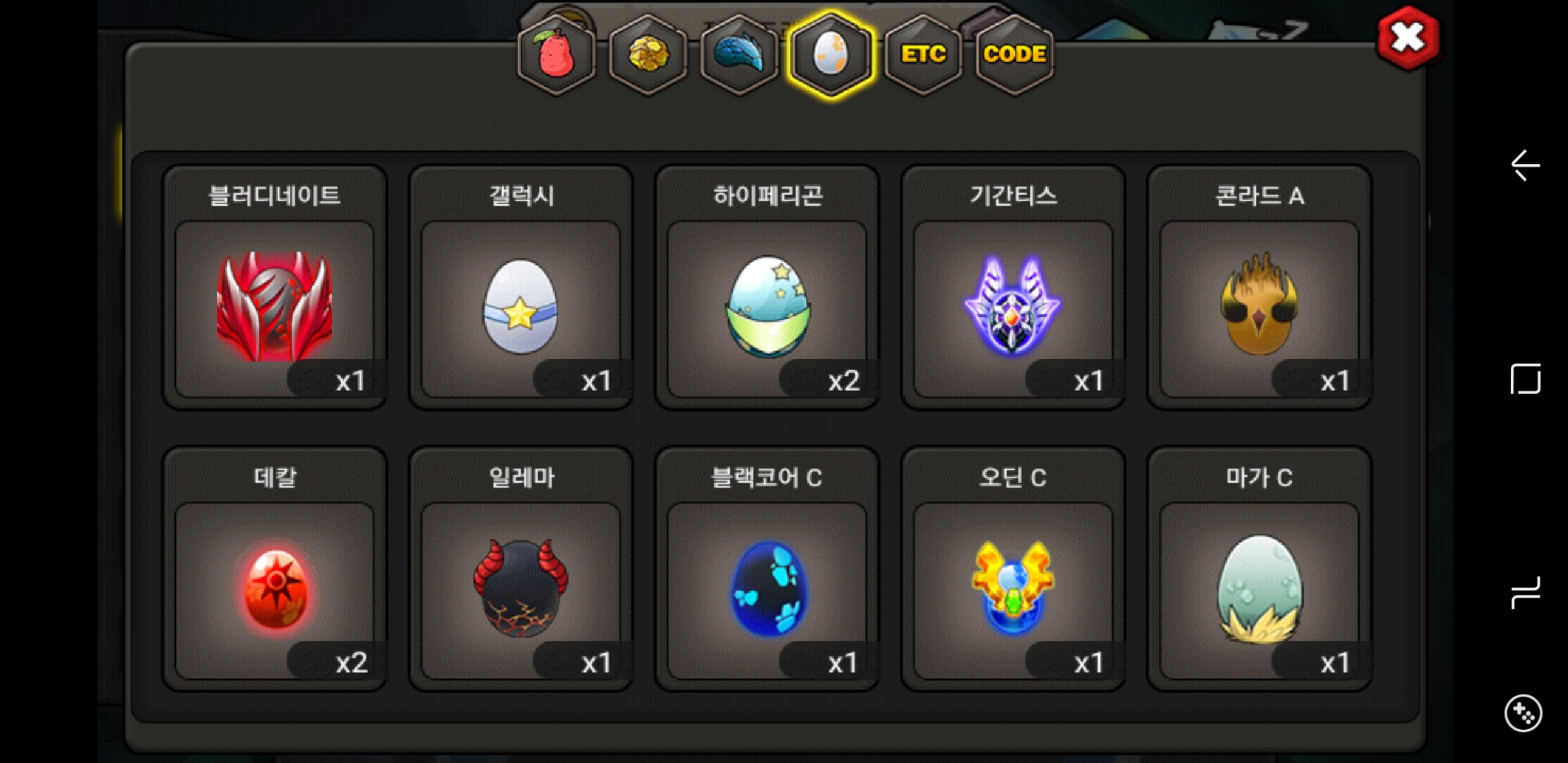Select the 데칼 glowing red egg
The image size is (1568, 763).
coord(275,569)
